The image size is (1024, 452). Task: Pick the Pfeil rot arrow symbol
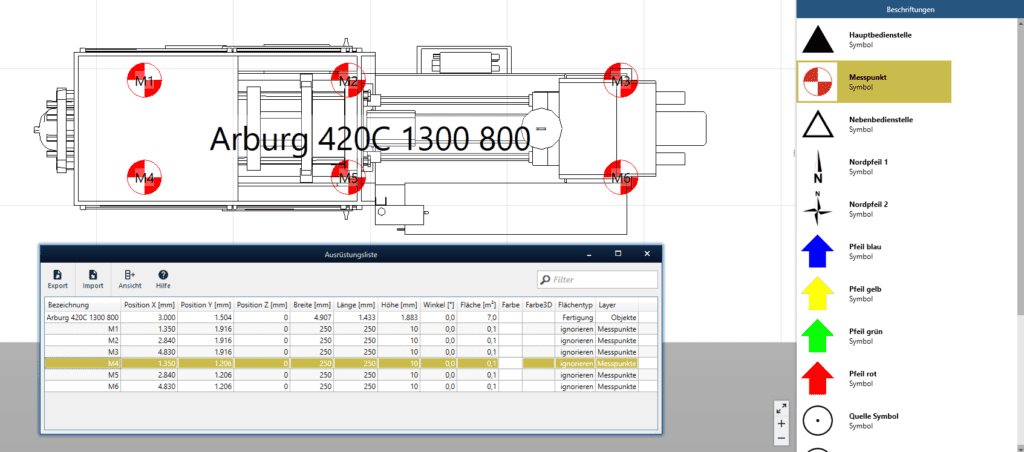click(x=818, y=379)
